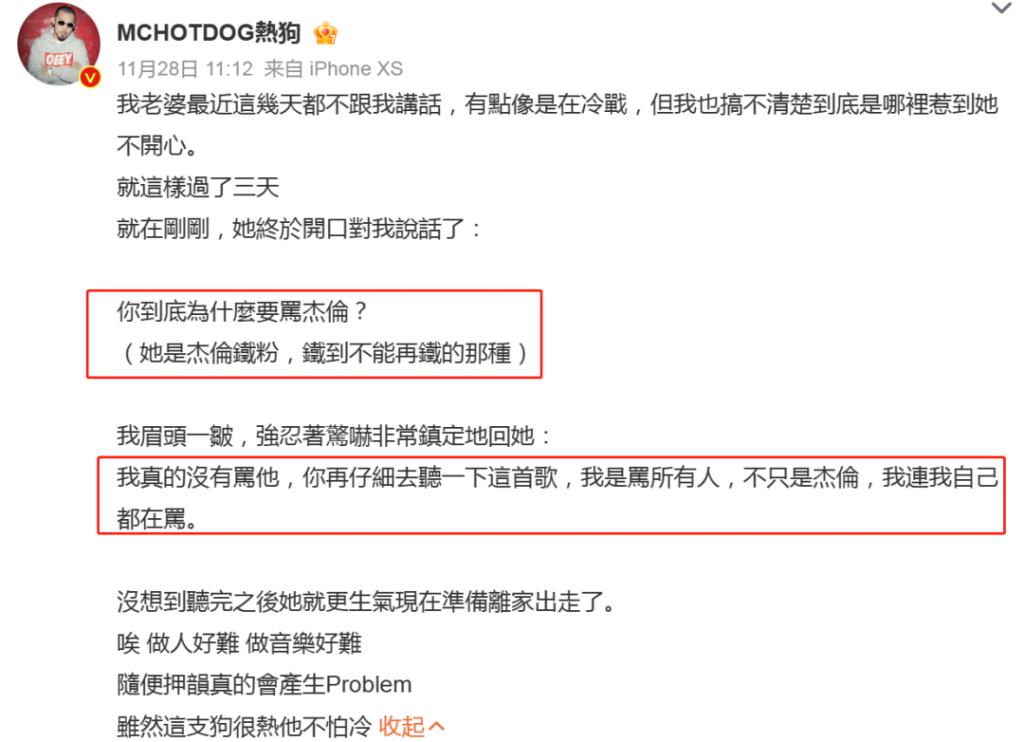The width and height of the screenshot is (1024, 742).
Task: Open the MCHOTDOG profile avatar
Action: [59, 44]
